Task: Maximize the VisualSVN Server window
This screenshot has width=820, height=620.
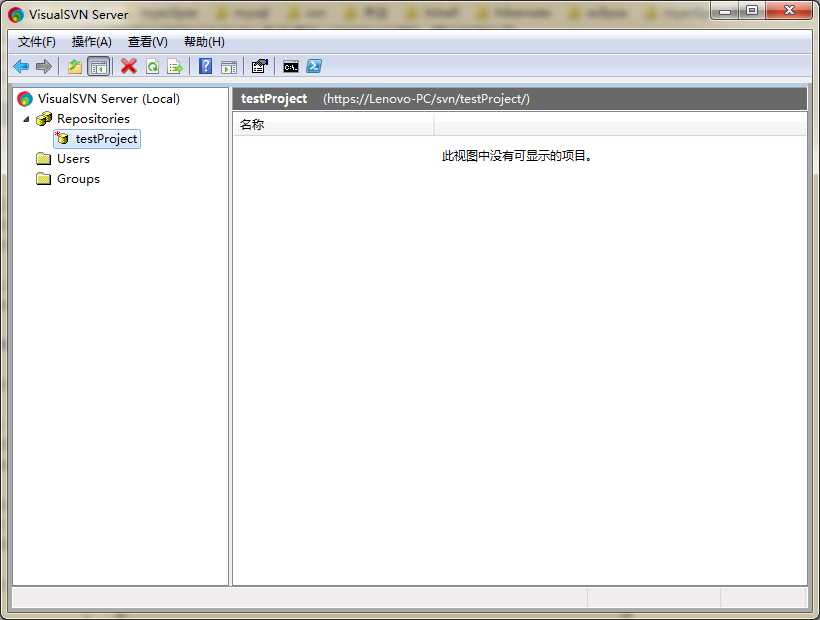Action: [x=751, y=11]
